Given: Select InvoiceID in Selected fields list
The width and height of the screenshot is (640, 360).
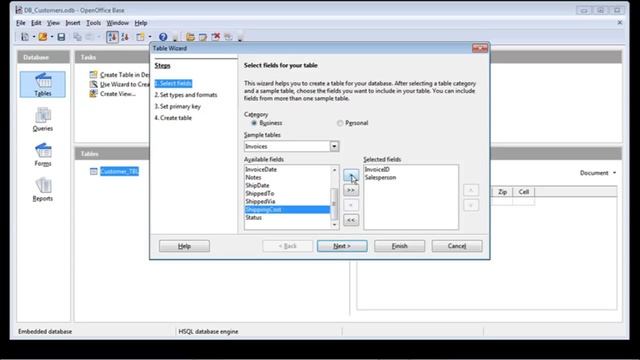Looking at the screenshot, I should pyautogui.click(x=411, y=169).
